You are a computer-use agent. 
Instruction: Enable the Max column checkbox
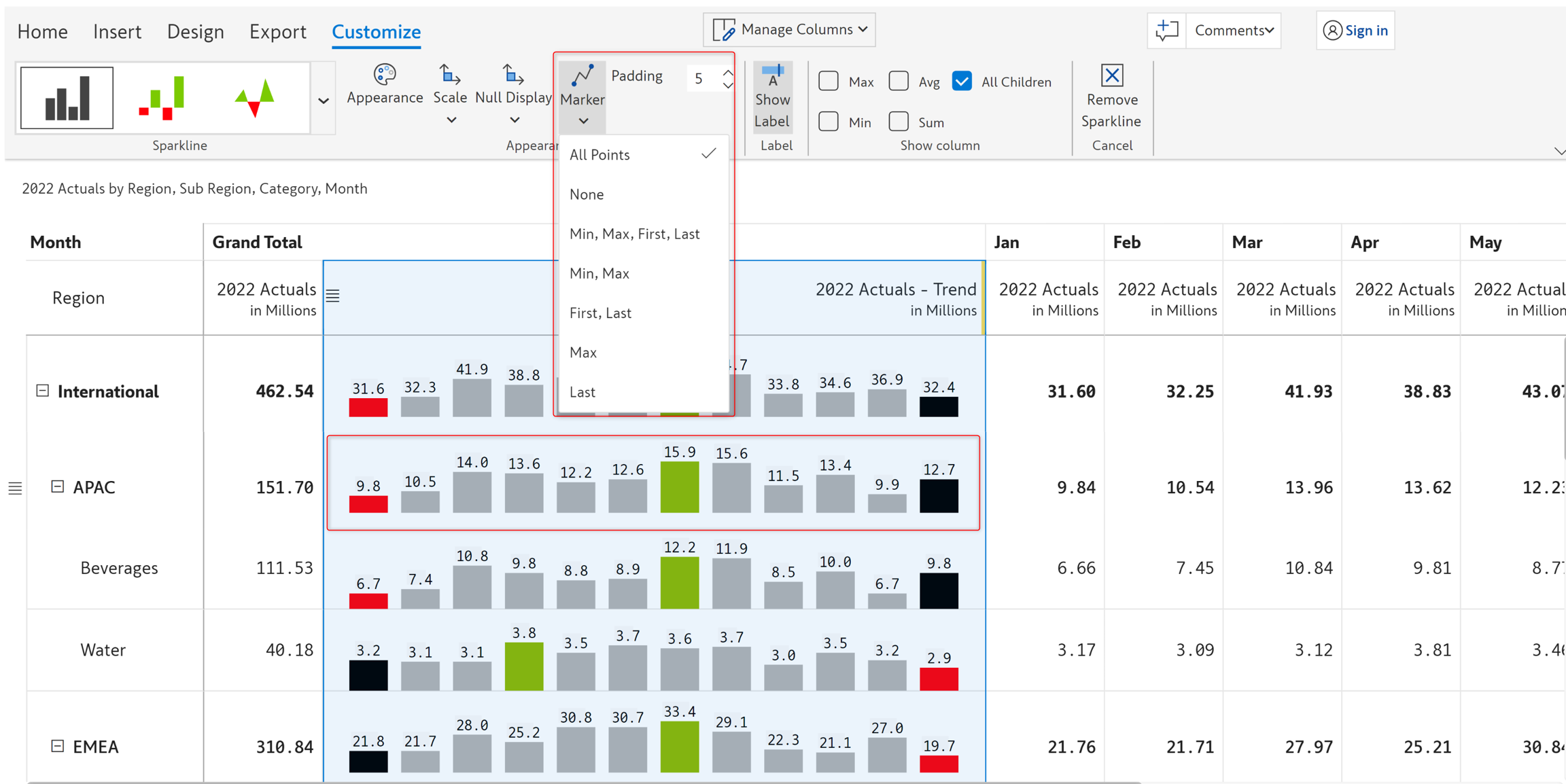(829, 82)
